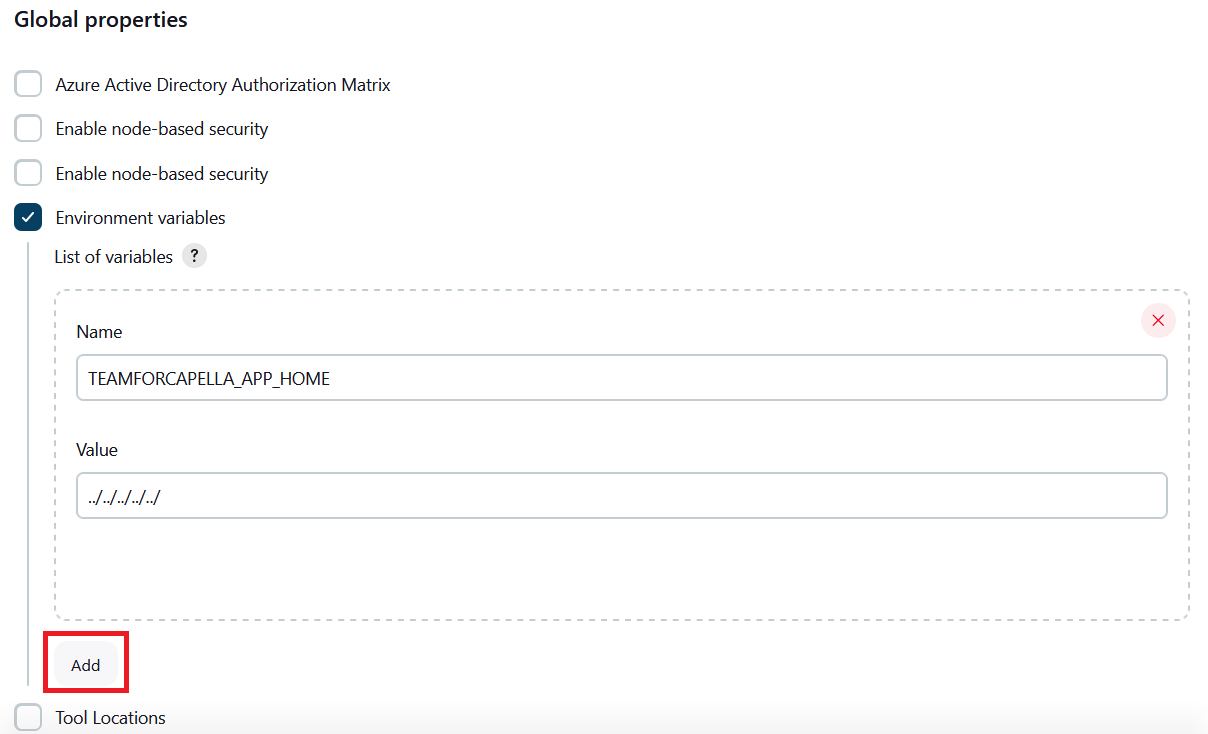Check the second Enable node-based security box
1208x734 pixels.
[28, 173]
